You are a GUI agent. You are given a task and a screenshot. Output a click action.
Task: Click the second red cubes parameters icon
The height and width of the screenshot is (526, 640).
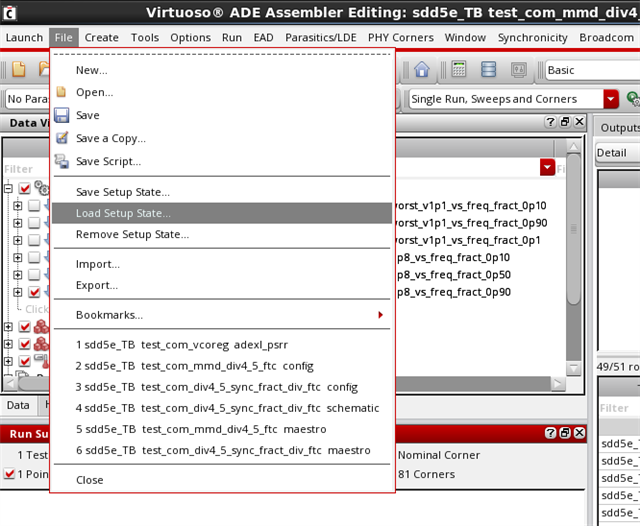[41, 344]
